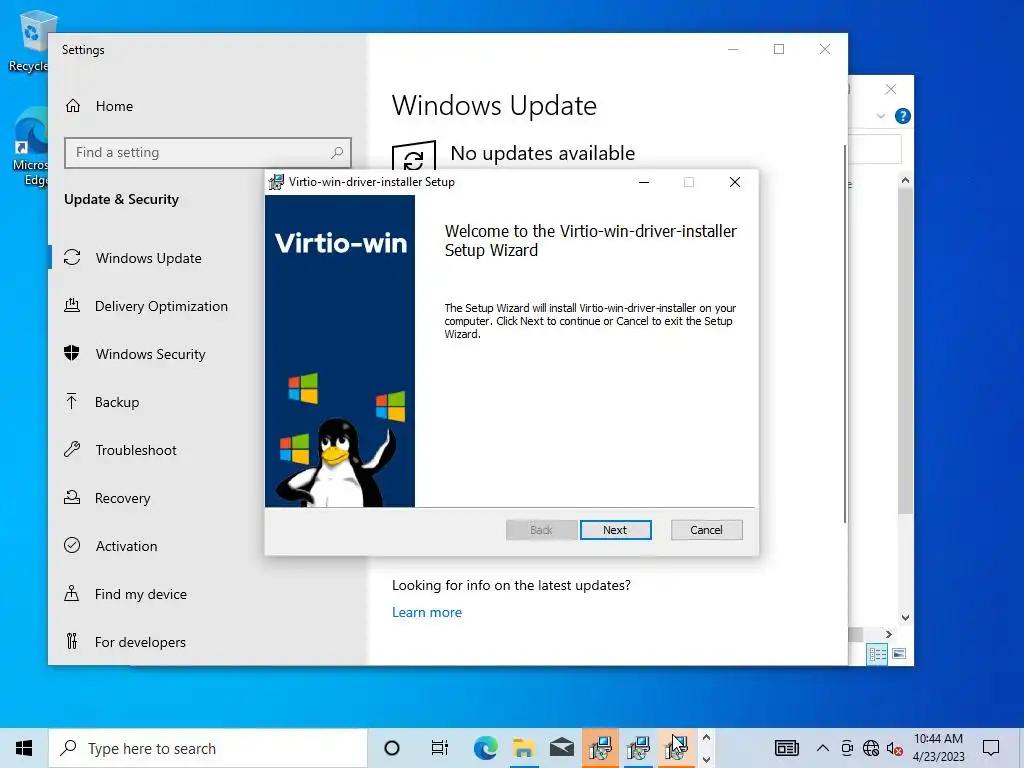Launch Microsoft Edge from the taskbar
Screen dimensions: 1024x768
click(485, 748)
